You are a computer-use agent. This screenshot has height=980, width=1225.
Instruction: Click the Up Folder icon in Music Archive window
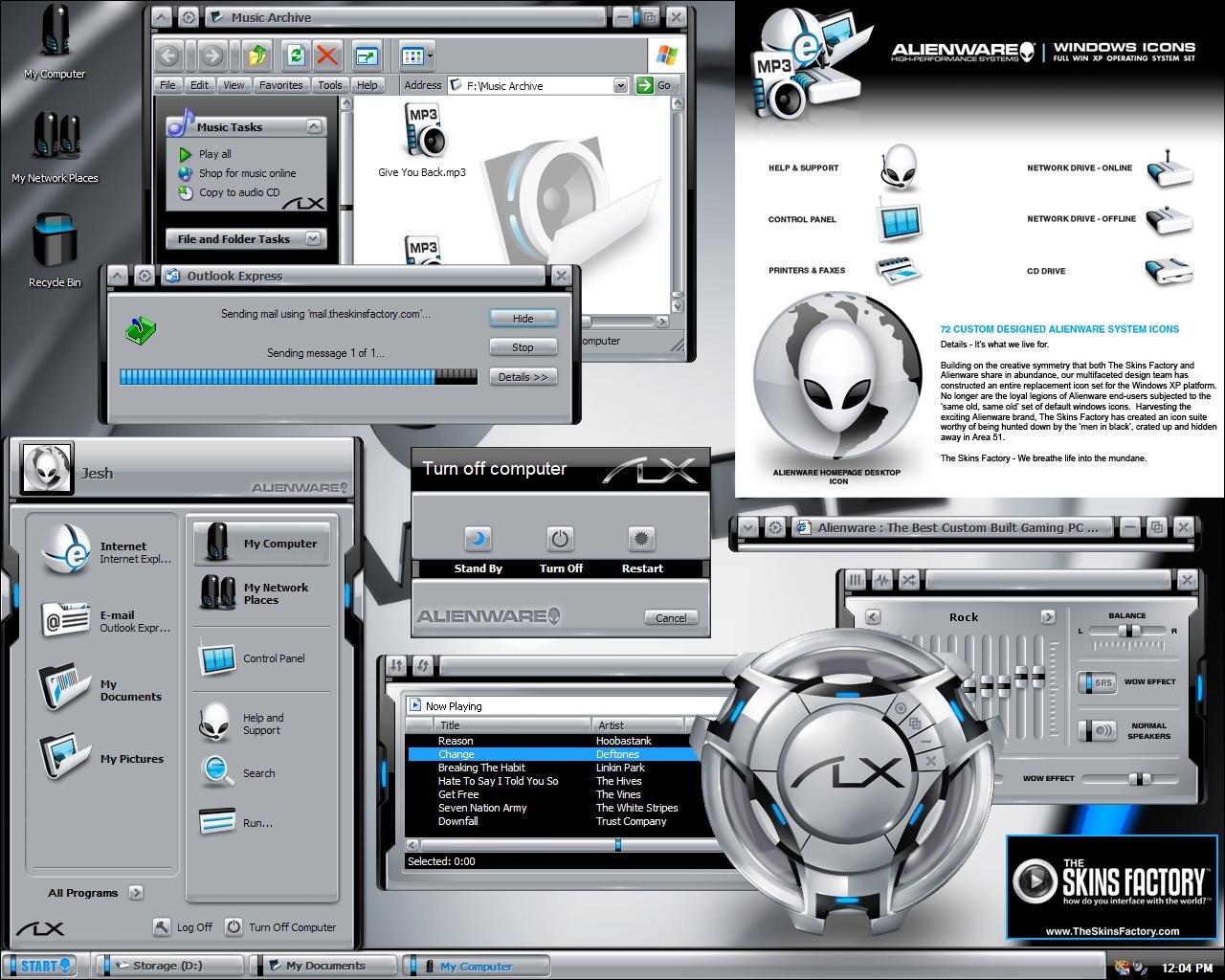[257, 55]
